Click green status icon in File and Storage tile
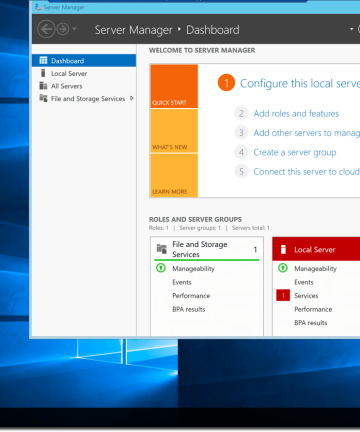This screenshot has height=432, width=360. (161, 268)
